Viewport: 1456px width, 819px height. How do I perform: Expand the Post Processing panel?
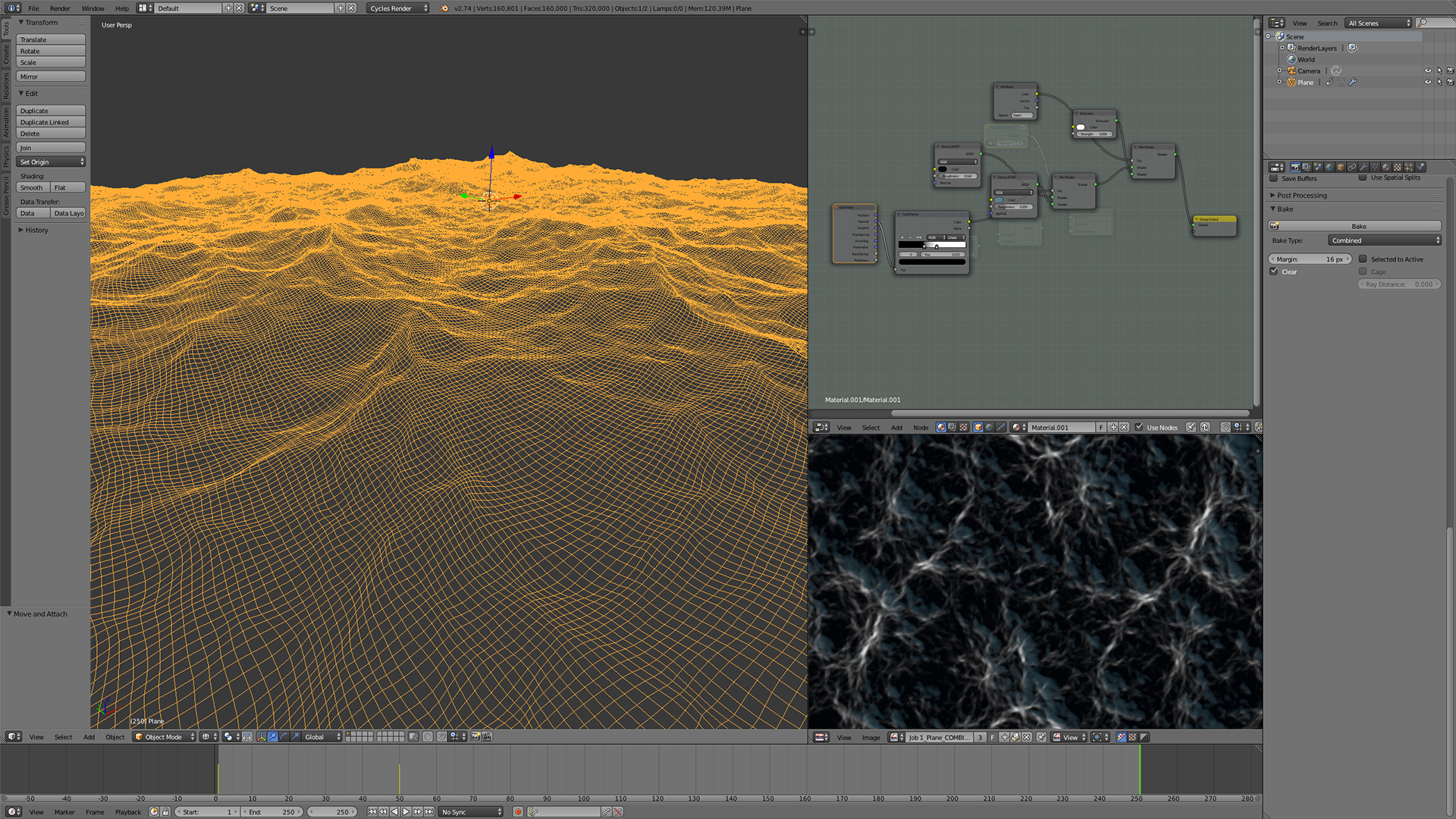click(1301, 196)
